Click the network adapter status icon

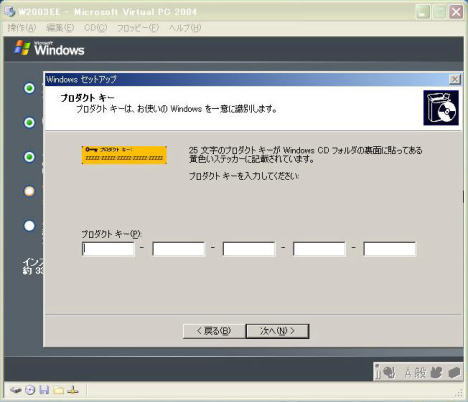tap(73, 390)
